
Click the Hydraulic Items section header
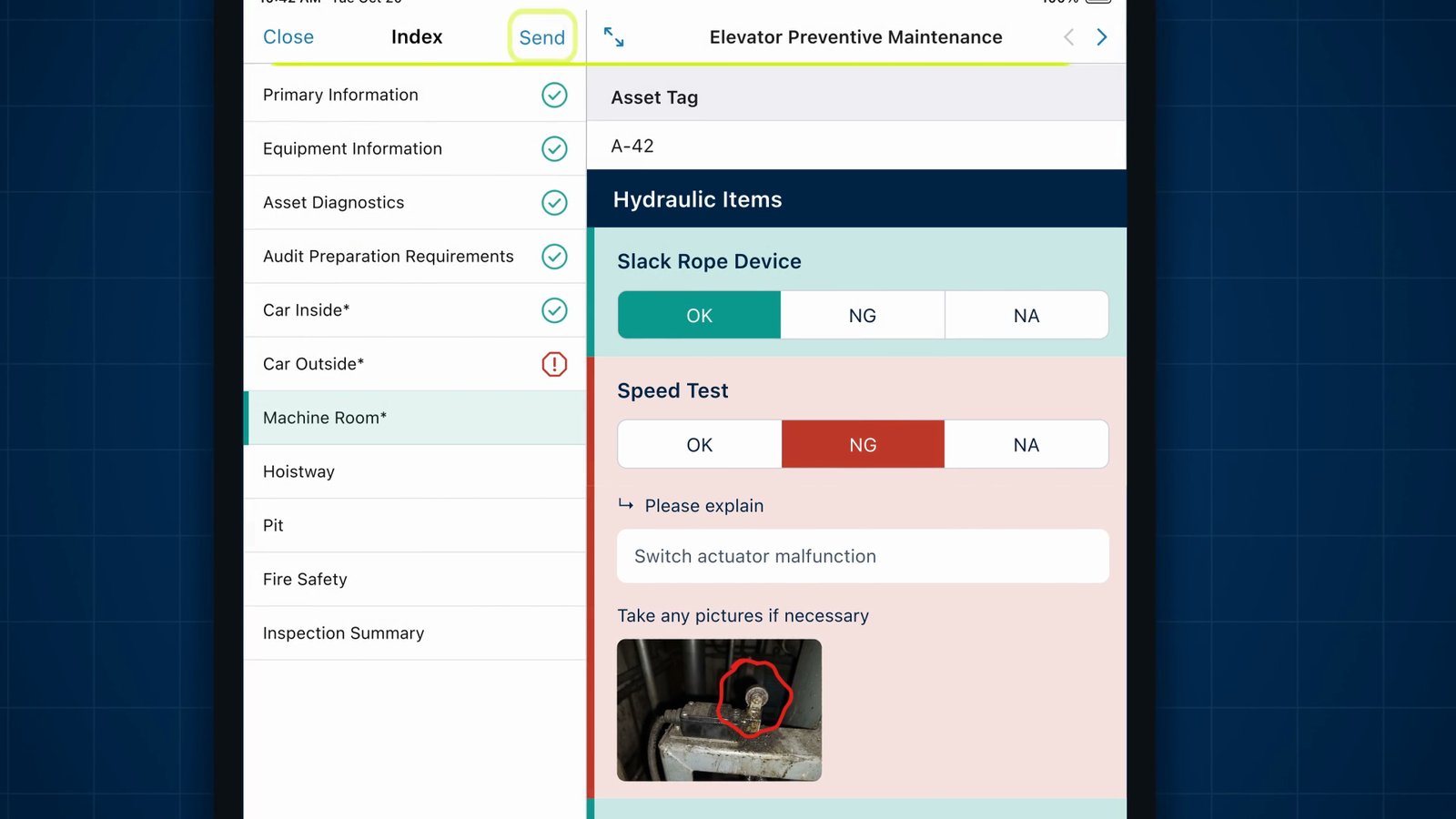point(856,199)
